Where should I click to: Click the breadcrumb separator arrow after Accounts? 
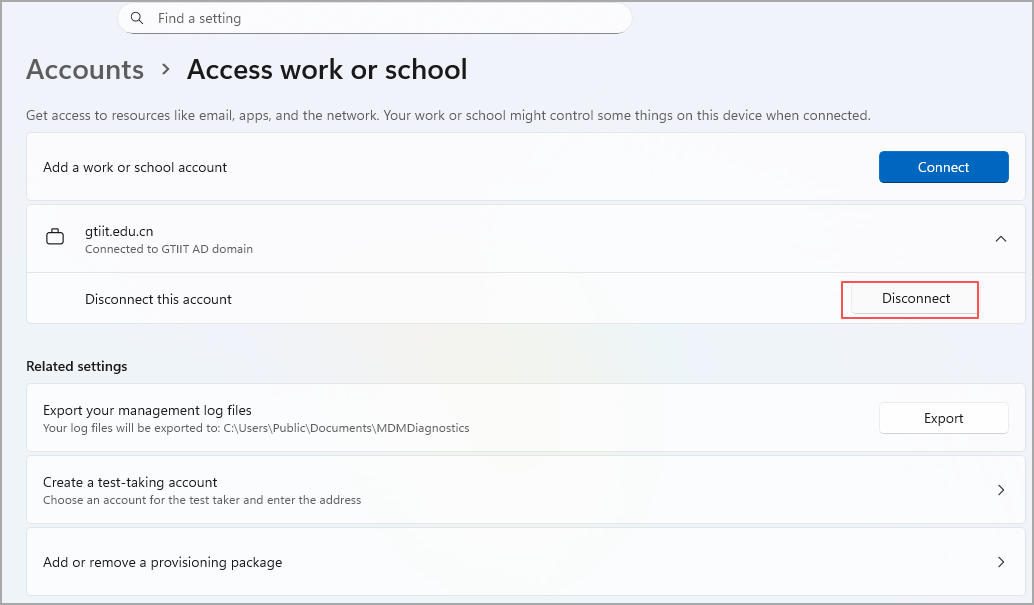165,71
